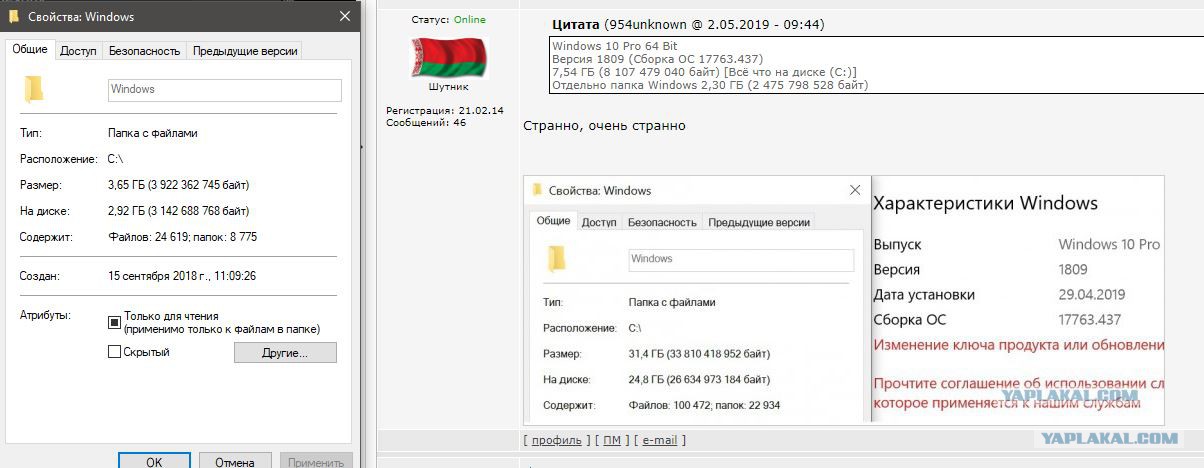Click folder name field in embedded dialog
The height and width of the screenshot is (468, 1204).
coord(741,259)
